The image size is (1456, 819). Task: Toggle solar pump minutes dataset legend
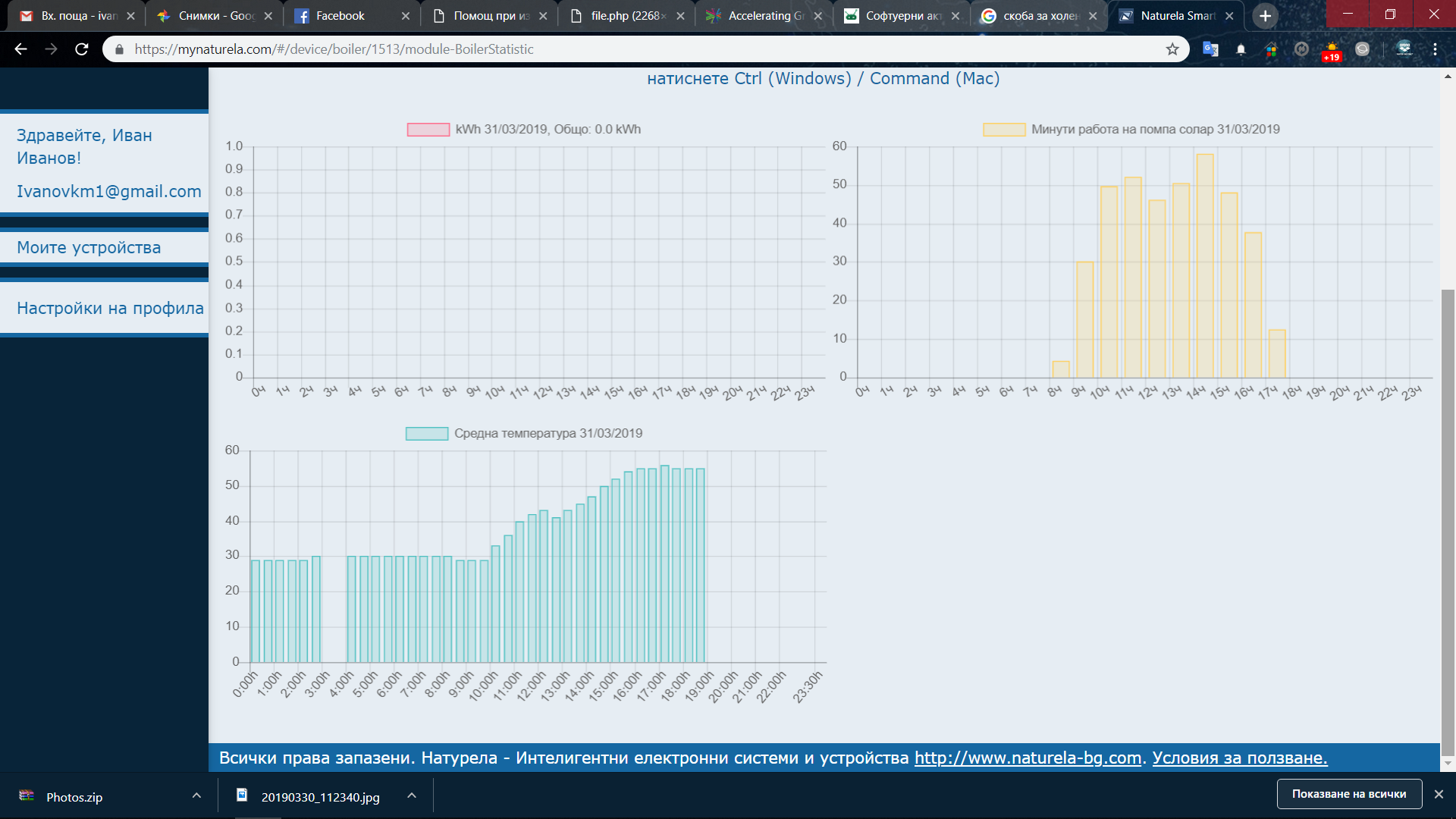click(x=1004, y=130)
